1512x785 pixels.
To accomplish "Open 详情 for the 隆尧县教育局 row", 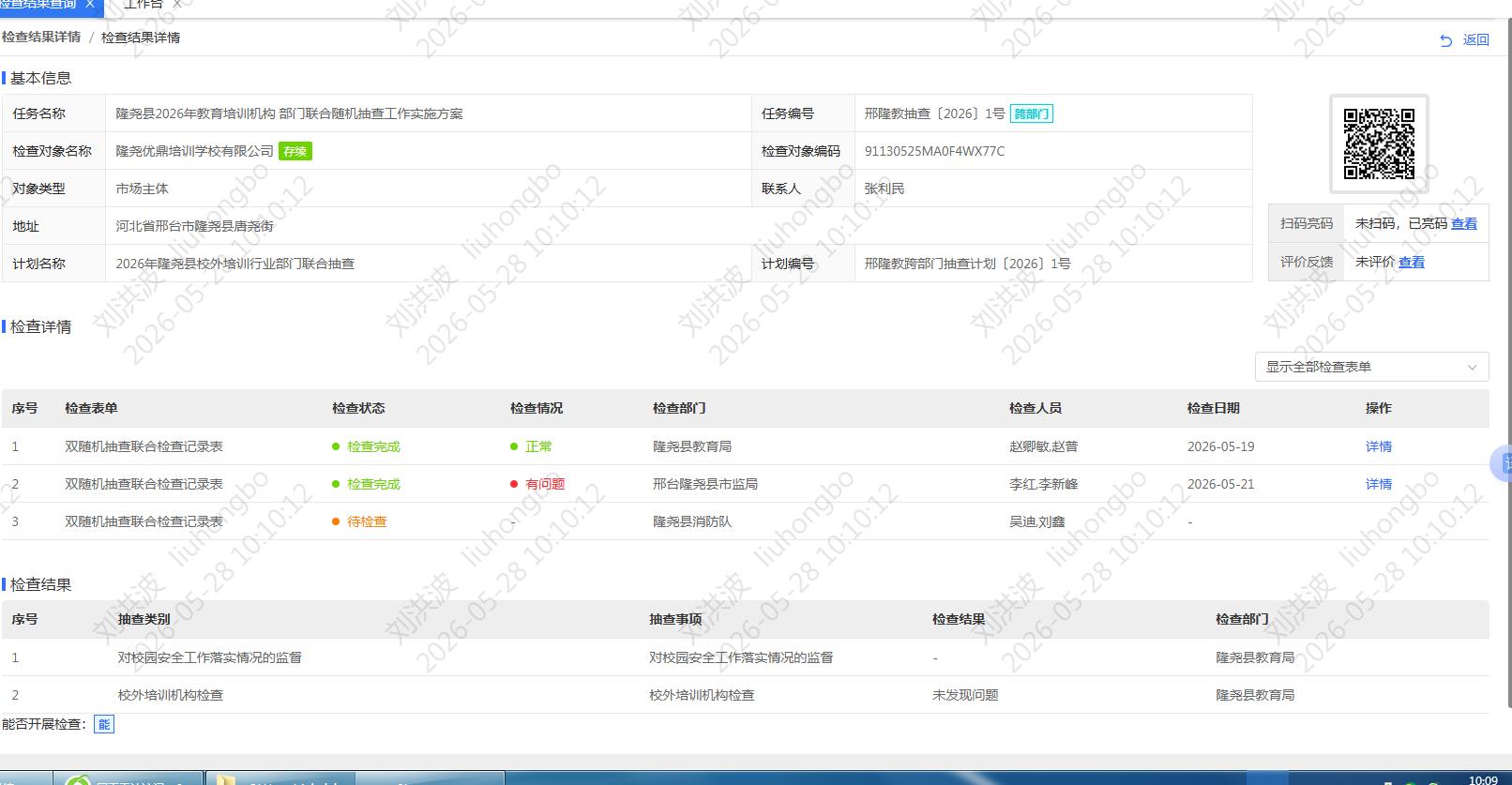I will click(x=1379, y=446).
